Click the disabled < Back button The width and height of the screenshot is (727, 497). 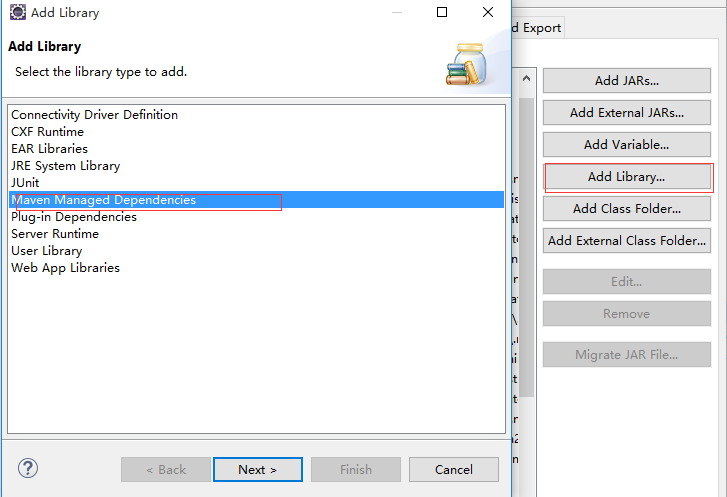(166, 470)
